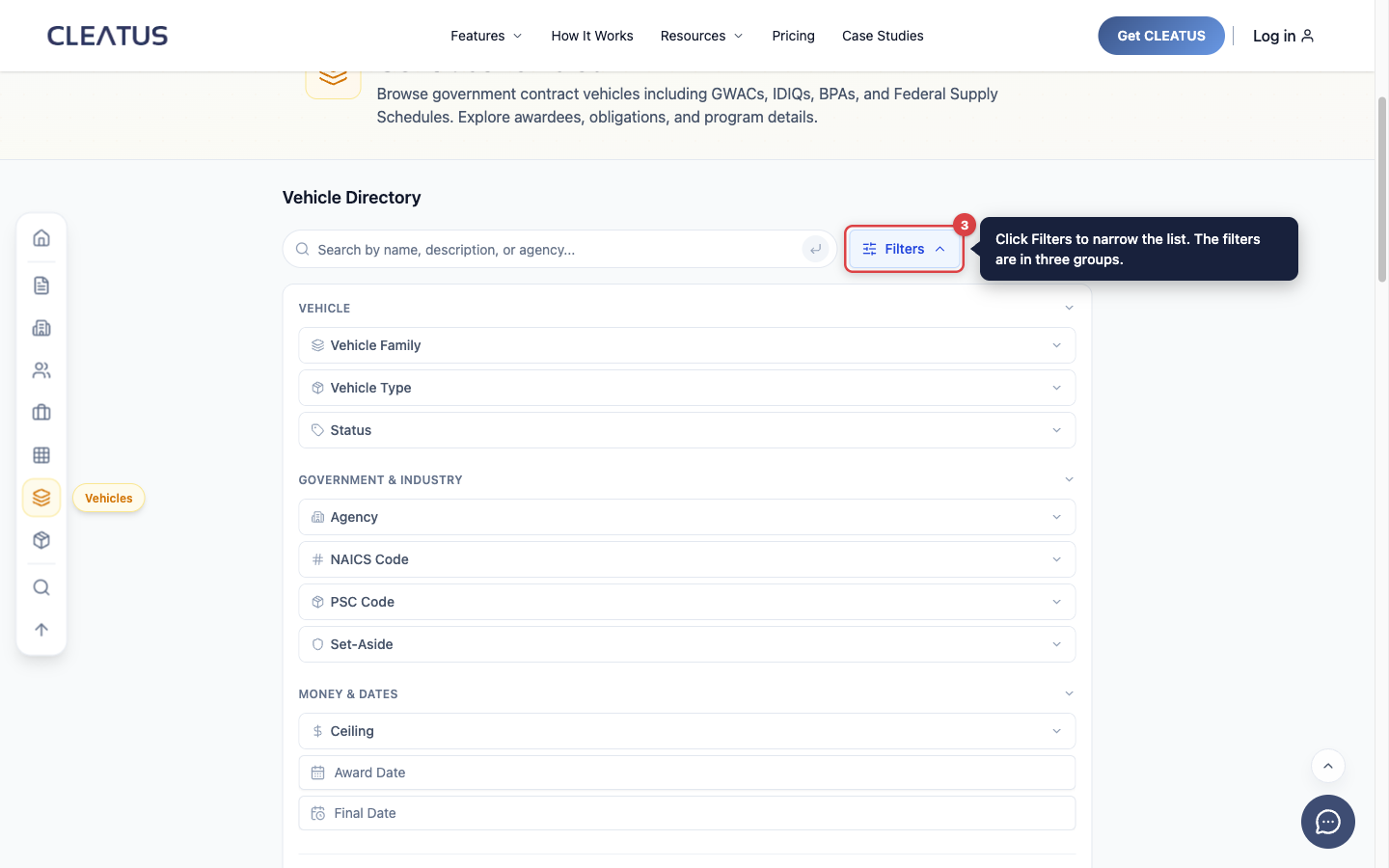The image size is (1389, 868).
Task: Open the document icon in sidebar
Action: [x=41, y=285]
